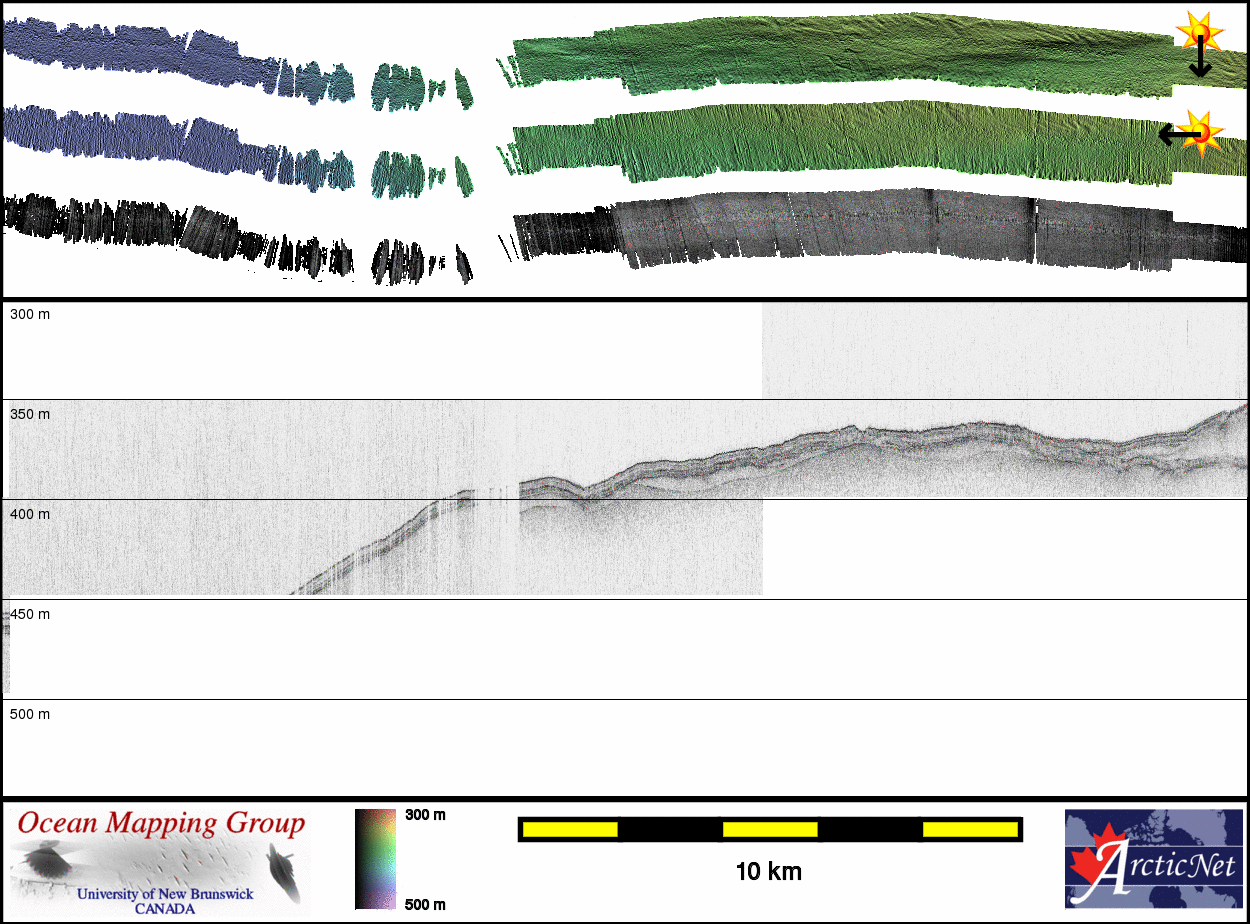The width and height of the screenshot is (1250, 924).
Task: Click the 350 m depth label in profile
Action: click(x=30, y=414)
